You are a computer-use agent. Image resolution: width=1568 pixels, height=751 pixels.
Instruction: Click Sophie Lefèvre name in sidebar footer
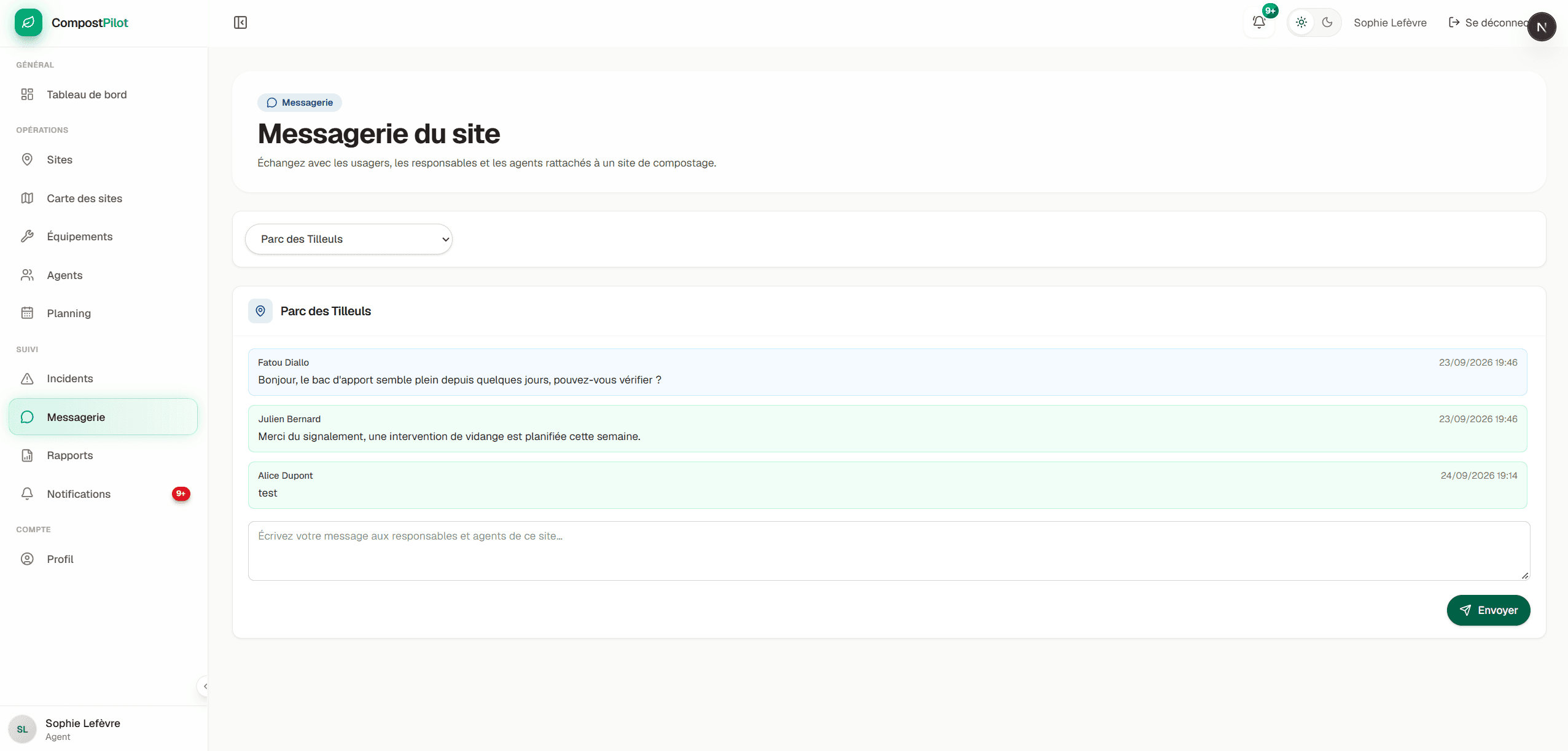[83, 723]
